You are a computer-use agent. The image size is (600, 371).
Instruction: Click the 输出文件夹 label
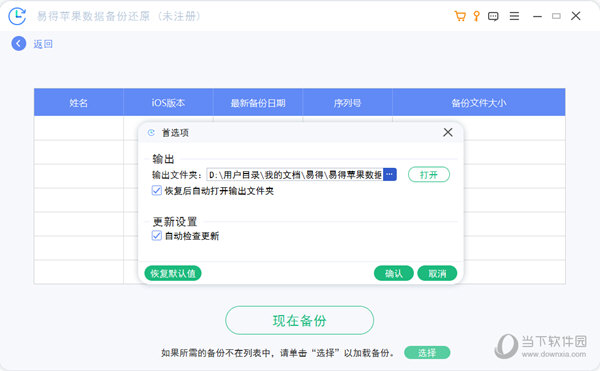coord(177,175)
